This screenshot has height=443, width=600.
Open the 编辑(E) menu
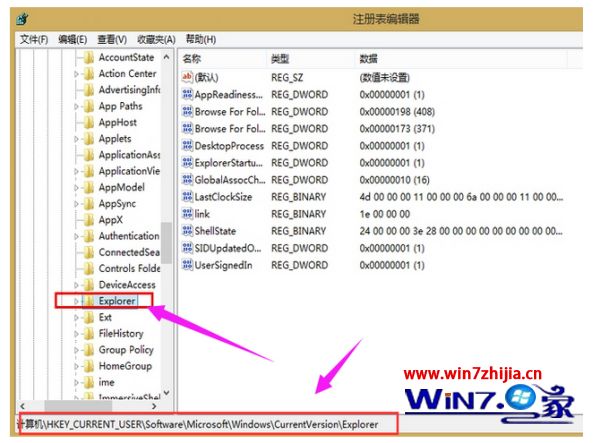coord(72,39)
